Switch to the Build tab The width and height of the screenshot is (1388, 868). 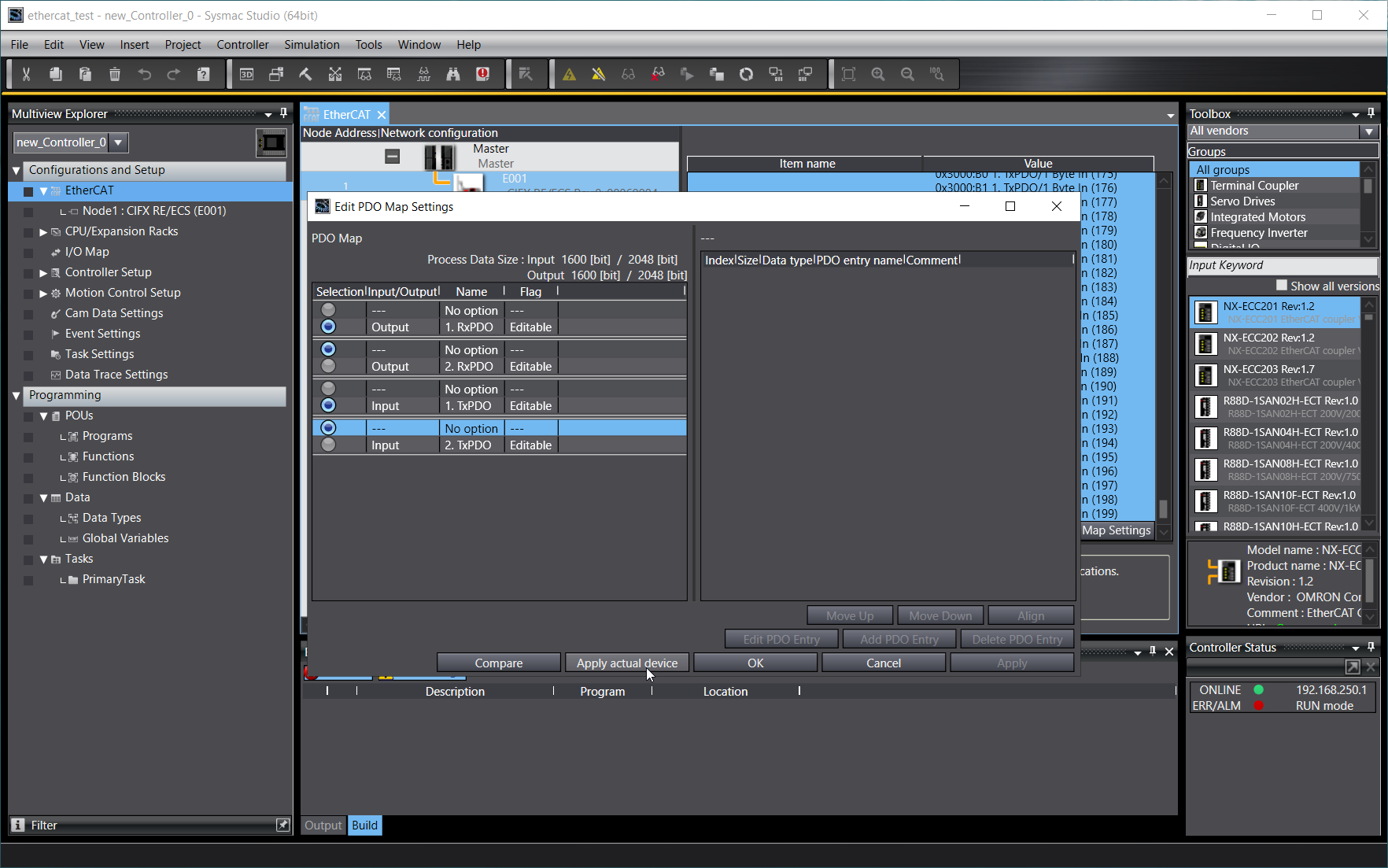tap(364, 825)
